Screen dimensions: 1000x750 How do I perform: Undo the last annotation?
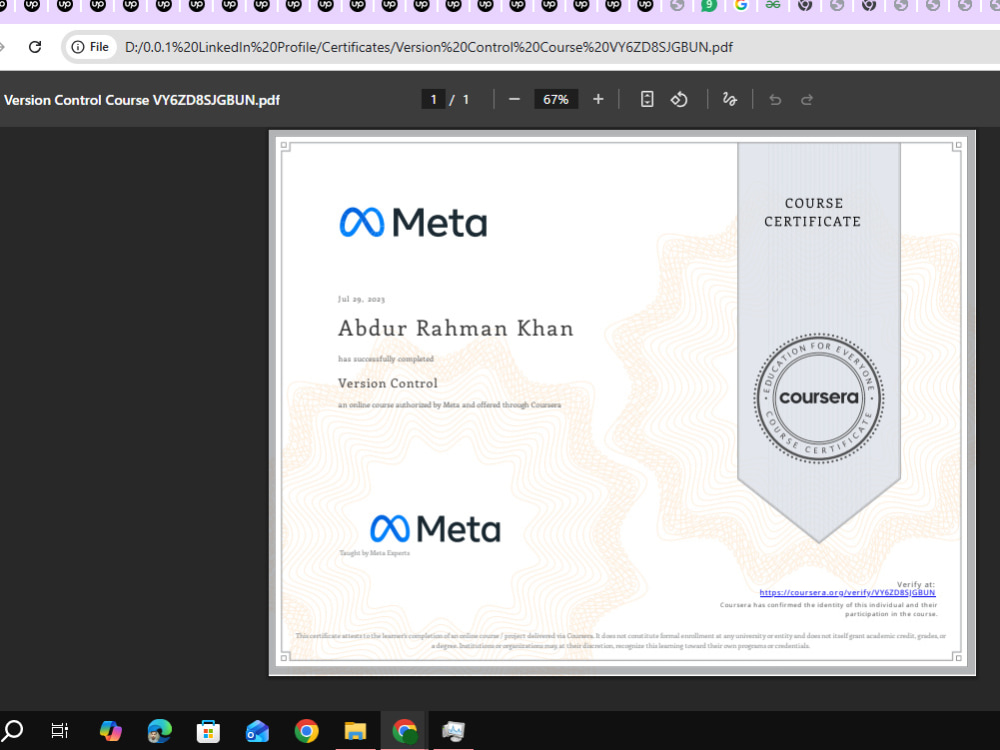(x=775, y=99)
